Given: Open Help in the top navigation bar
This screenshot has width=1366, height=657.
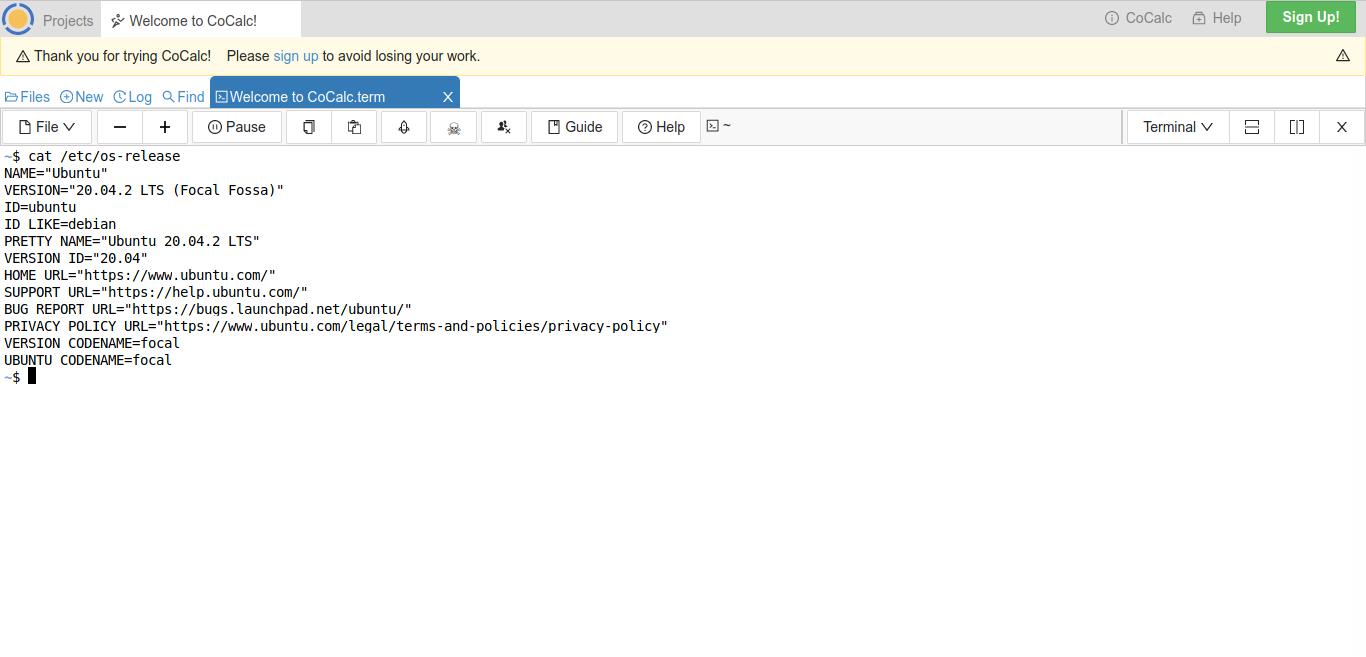Looking at the screenshot, I should tap(1216, 18).
